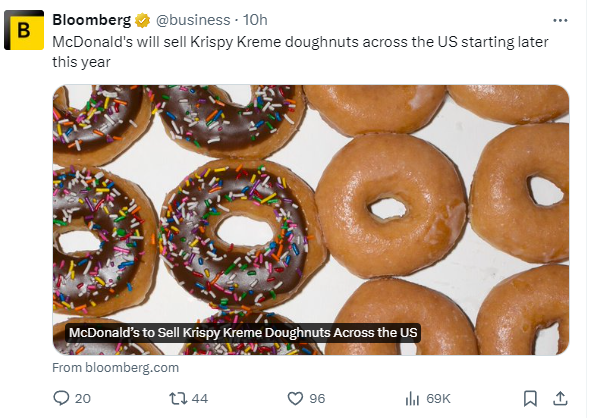The image size is (616, 418).
Task: Click the gold verified badge
Action: 143,20
